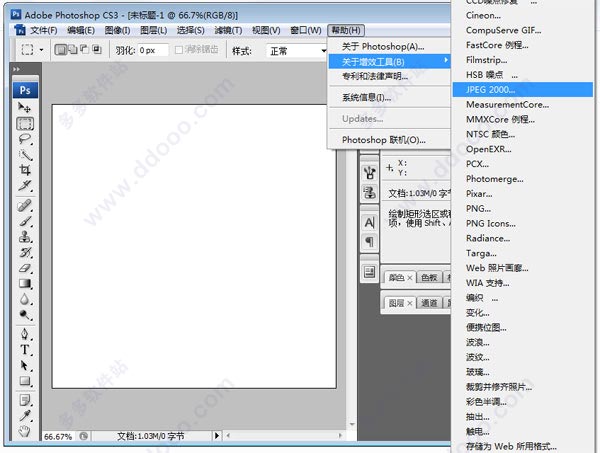
Task: Open the 窗口(W) menu
Action: (x=306, y=30)
